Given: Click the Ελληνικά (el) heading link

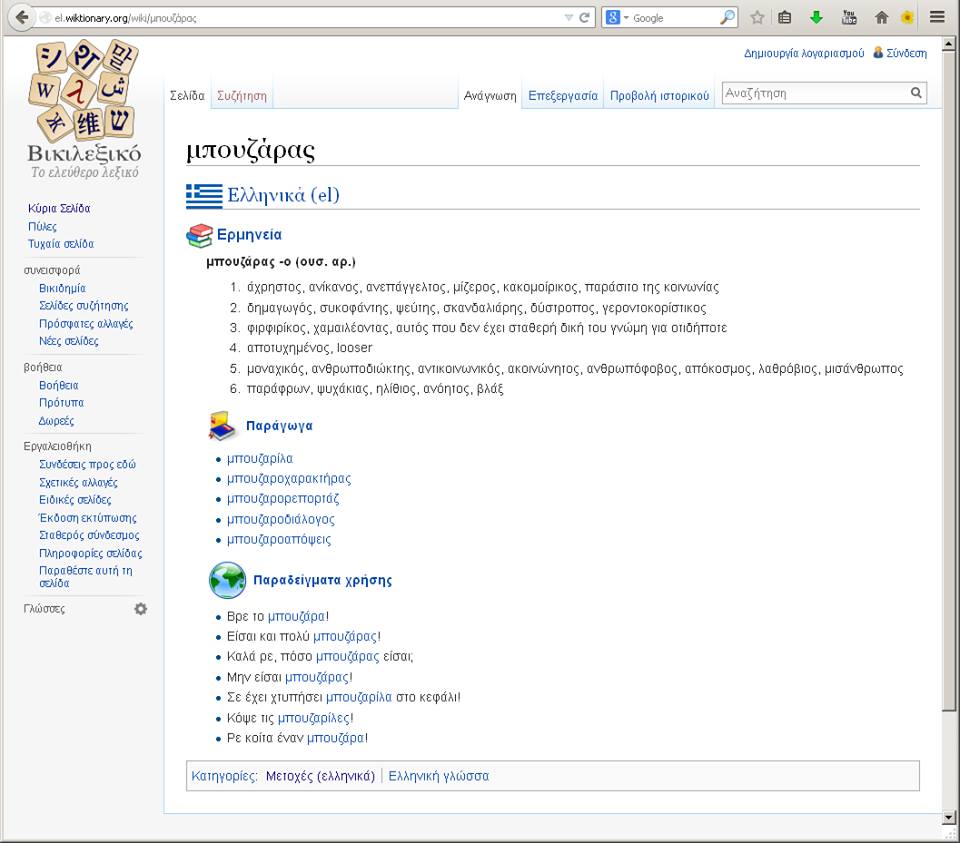Looking at the screenshot, I should [283, 195].
